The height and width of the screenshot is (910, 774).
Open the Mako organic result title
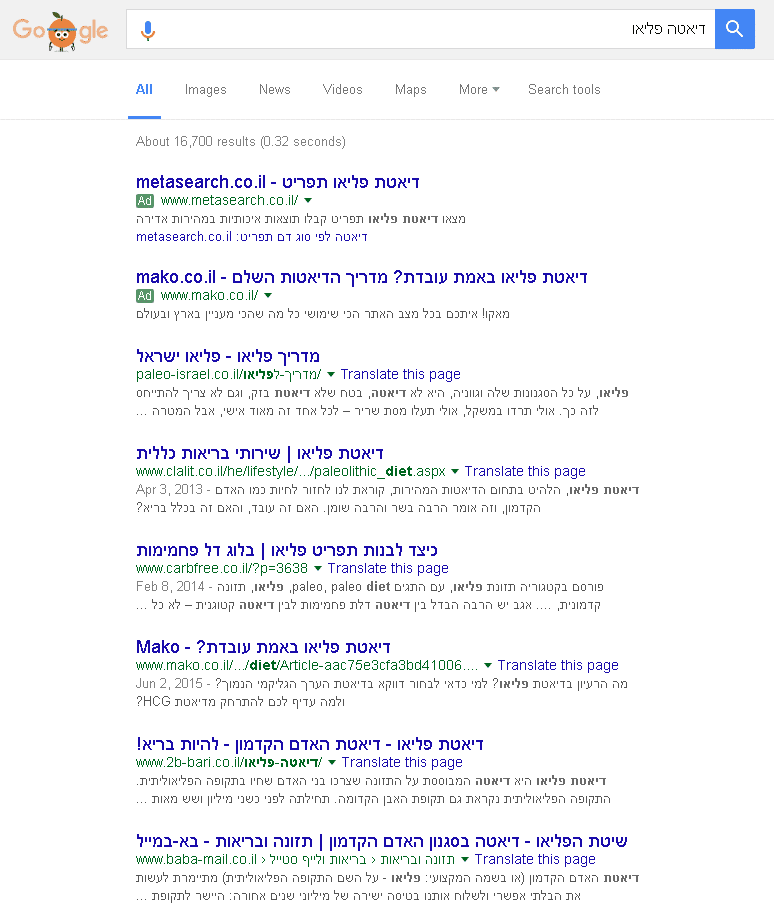(263, 647)
